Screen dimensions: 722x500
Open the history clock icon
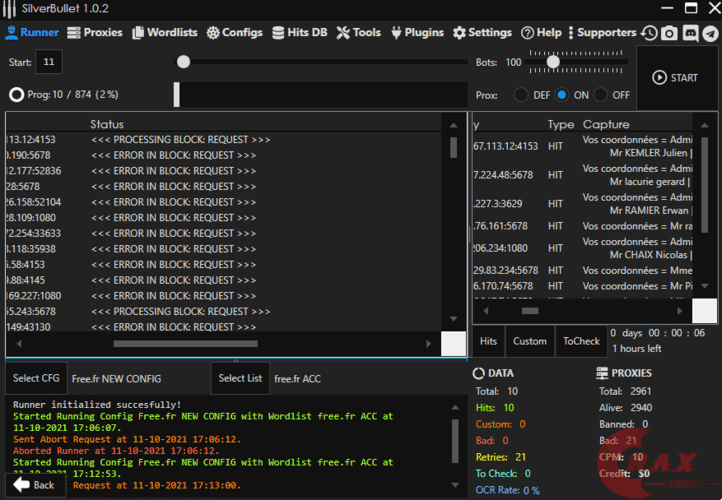point(650,33)
